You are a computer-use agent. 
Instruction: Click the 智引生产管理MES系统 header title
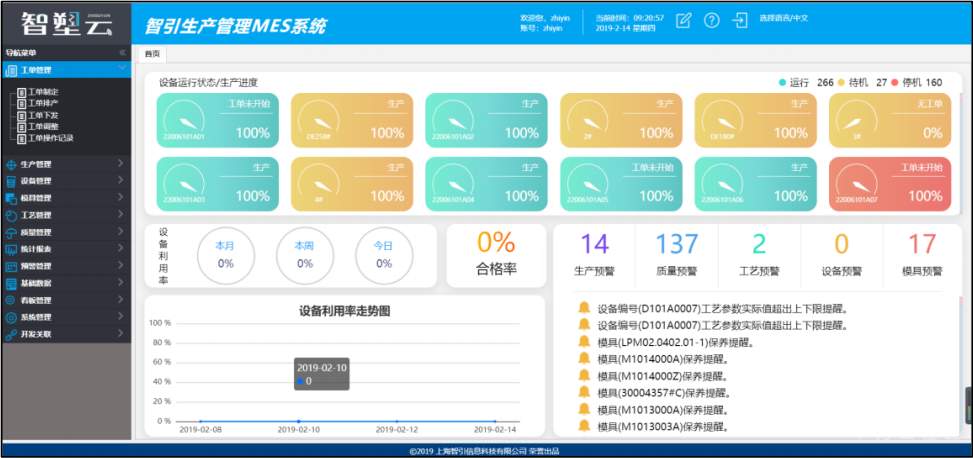tap(235, 26)
